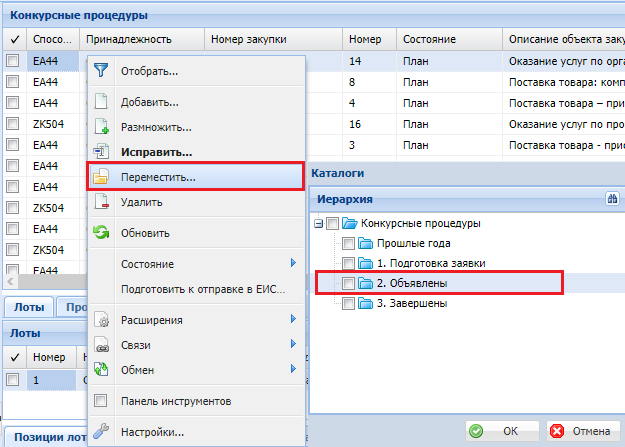Image resolution: width=625 pixels, height=447 pixels.
Task: Toggle the Панель инструментов checkbox
Action: click(x=100, y=401)
